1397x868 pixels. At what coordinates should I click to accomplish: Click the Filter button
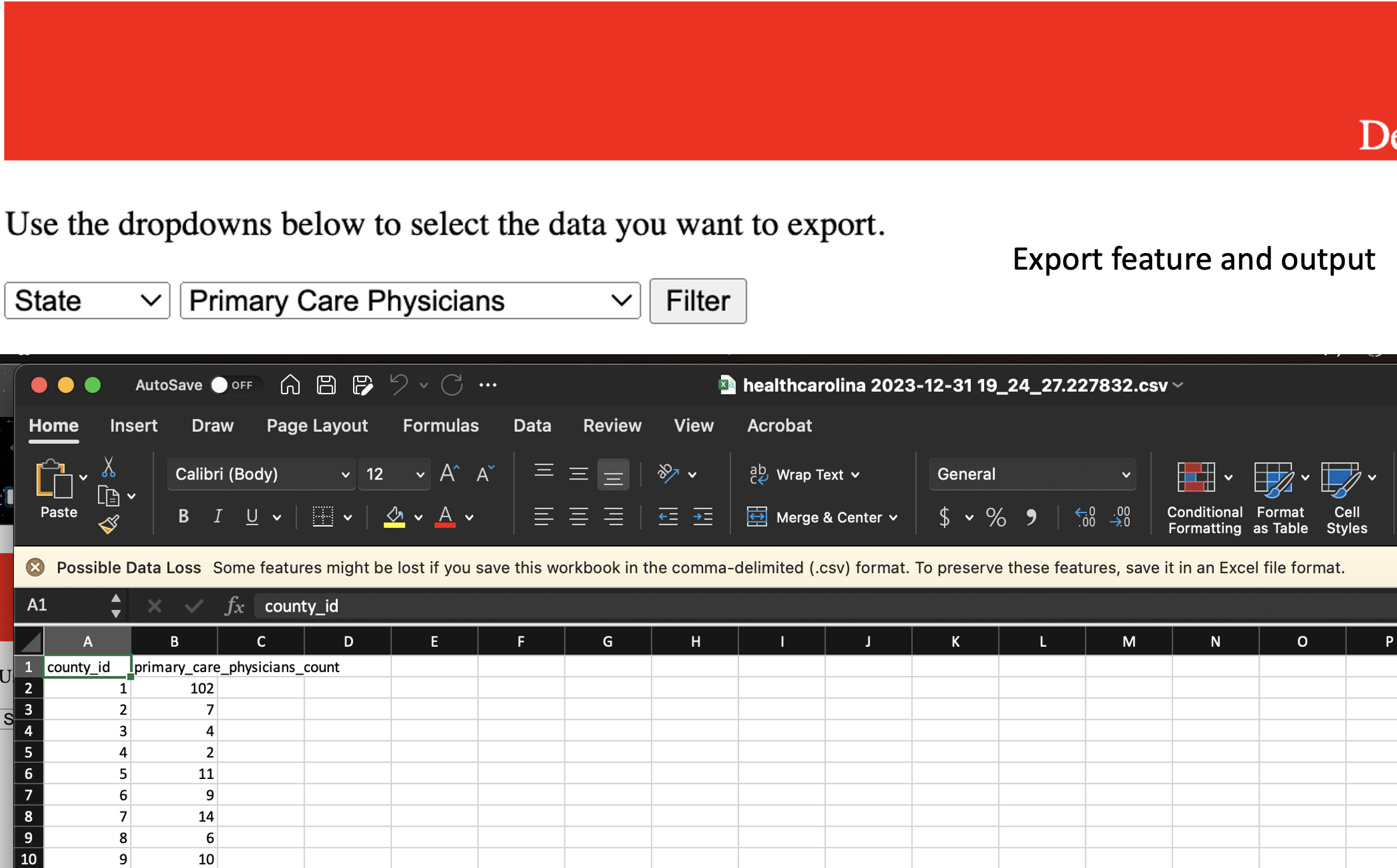pos(697,300)
